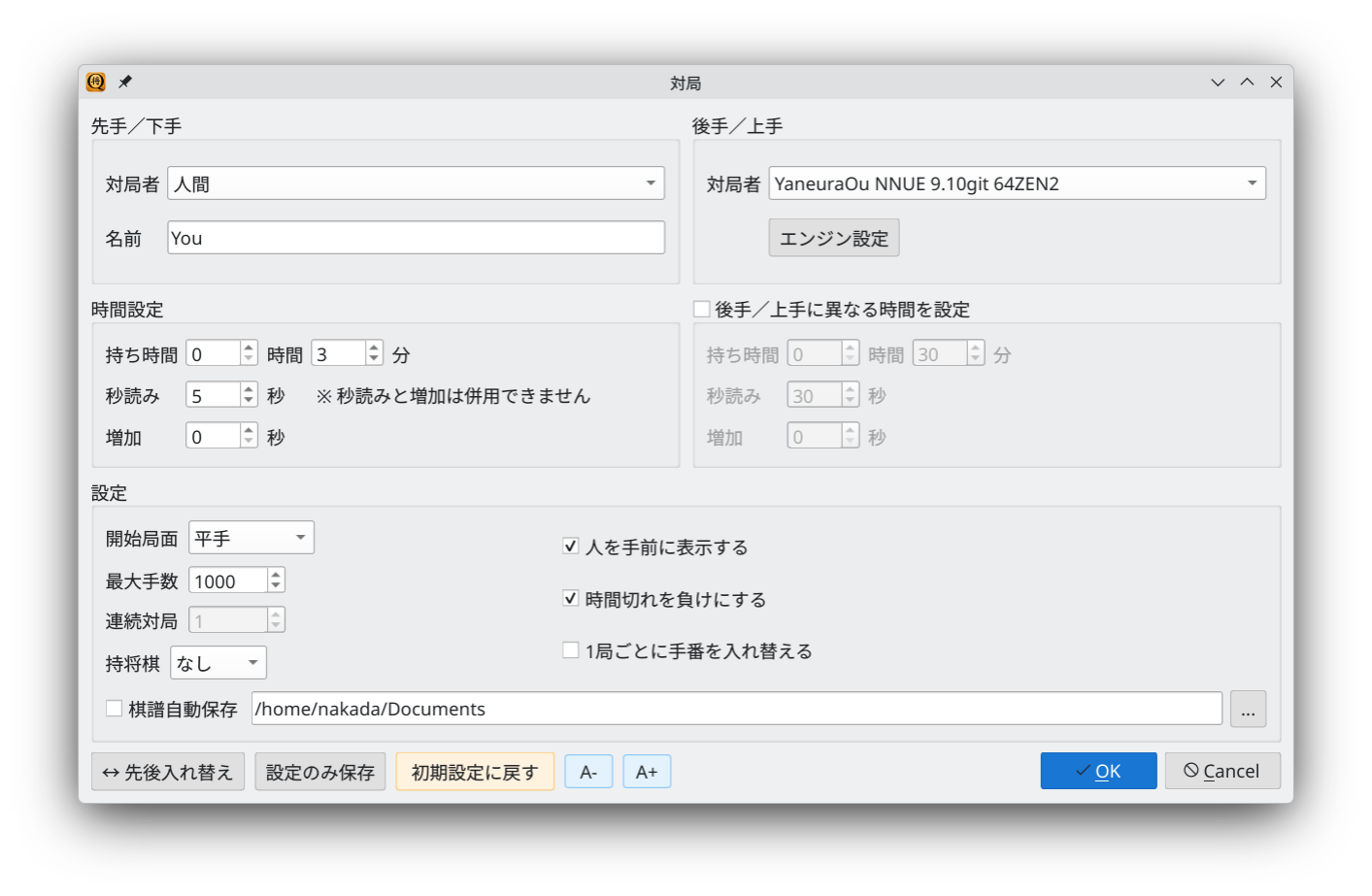This screenshot has height=896, width=1372.
Task: Pin the 対局 dialog with the pin icon
Action: (x=124, y=83)
